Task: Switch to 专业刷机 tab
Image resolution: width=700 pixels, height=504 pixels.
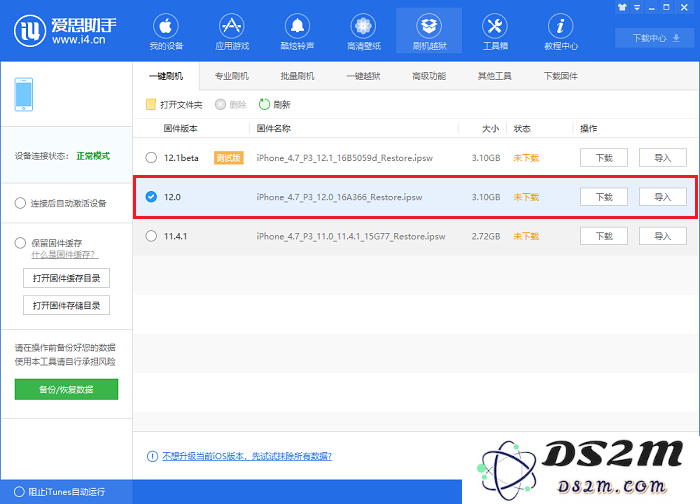Action: pos(232,76)
